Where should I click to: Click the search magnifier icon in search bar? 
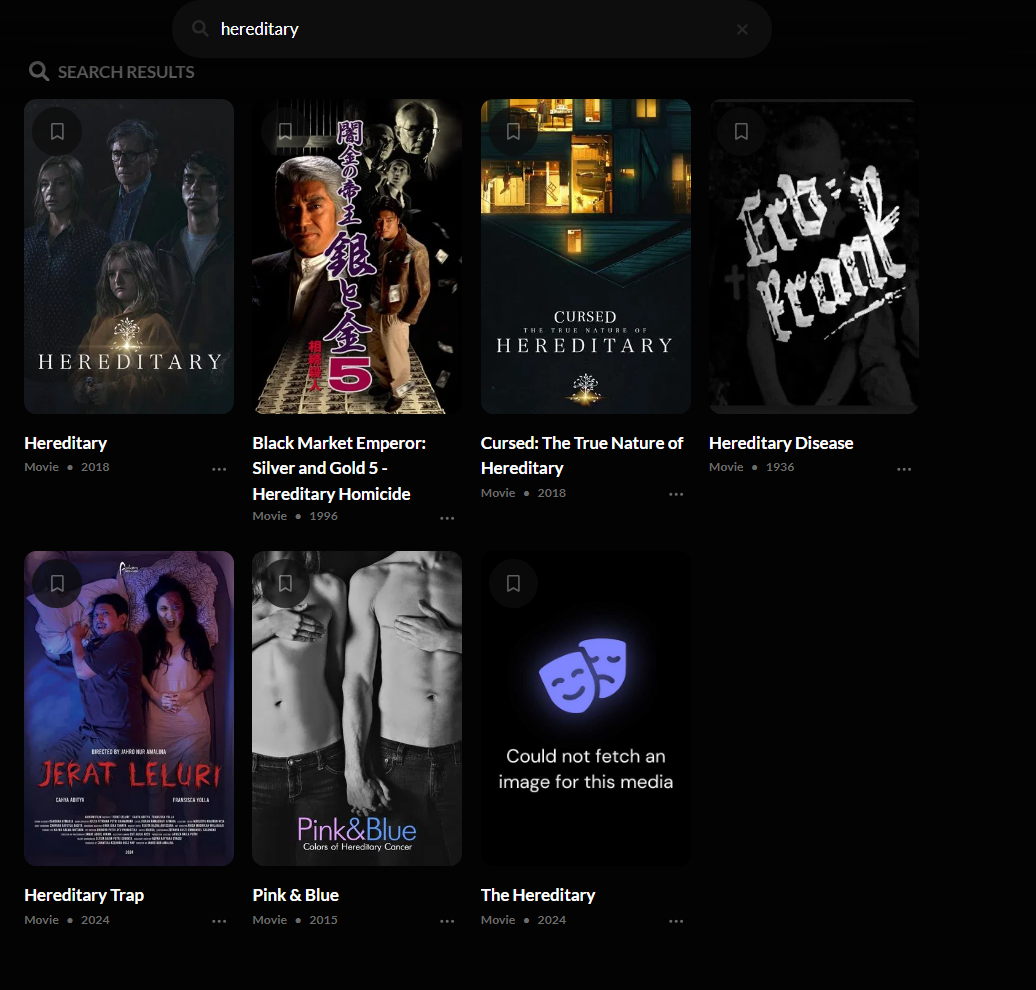200,28
